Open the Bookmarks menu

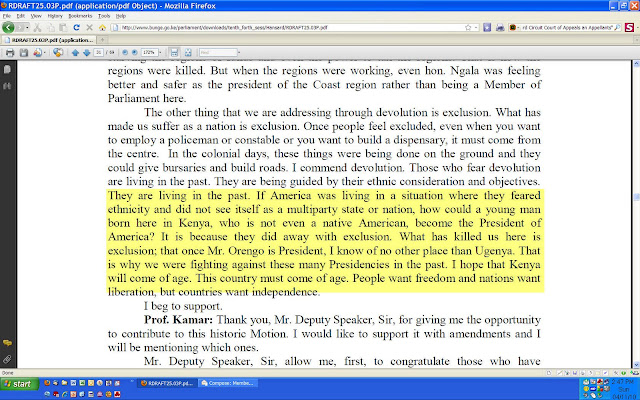(x=80, y=16)
